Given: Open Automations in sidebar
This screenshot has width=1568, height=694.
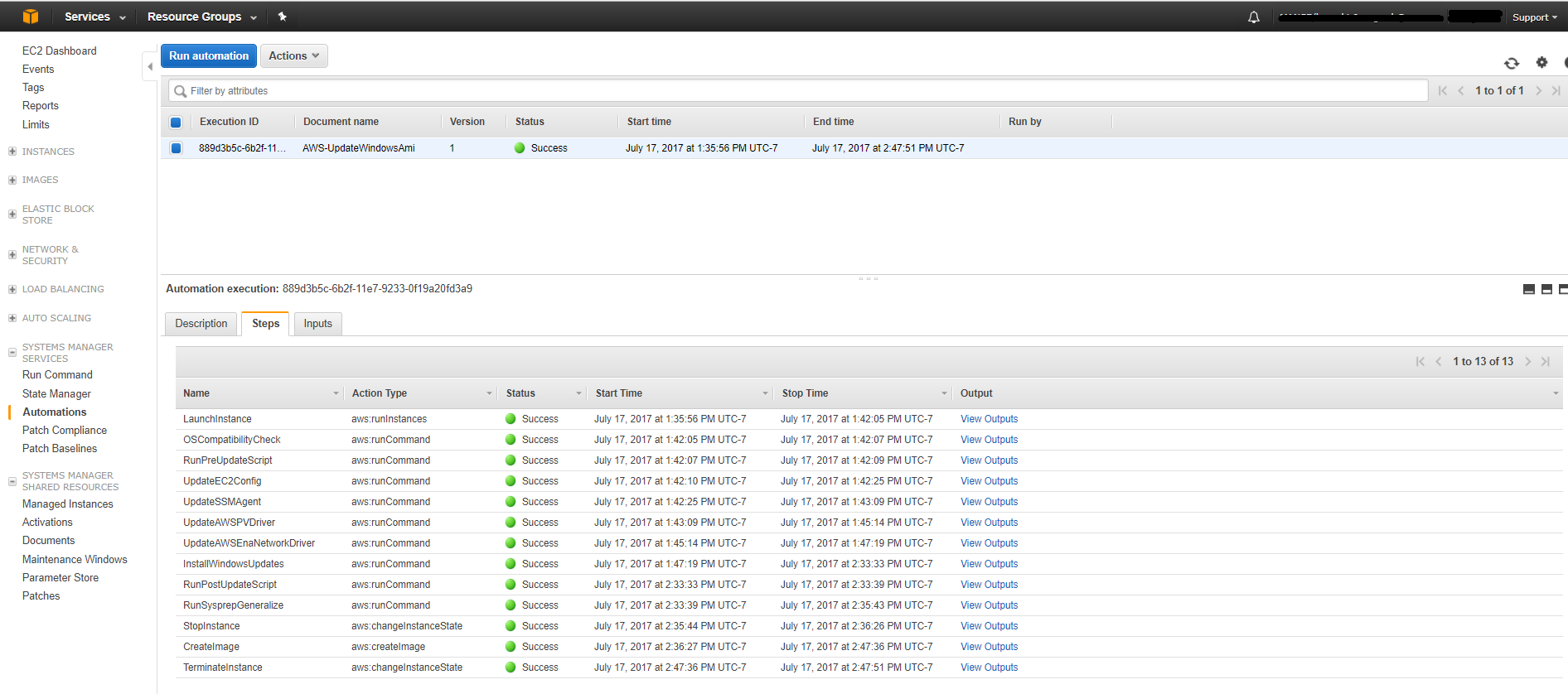Looking at the screenshot, I should [x=54, y=412].
